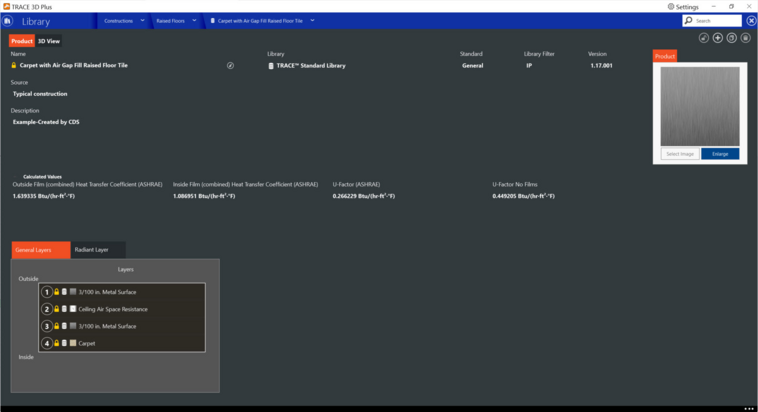Close the Library with the X circle
This screenshot has width=758, height=412.
751,21
